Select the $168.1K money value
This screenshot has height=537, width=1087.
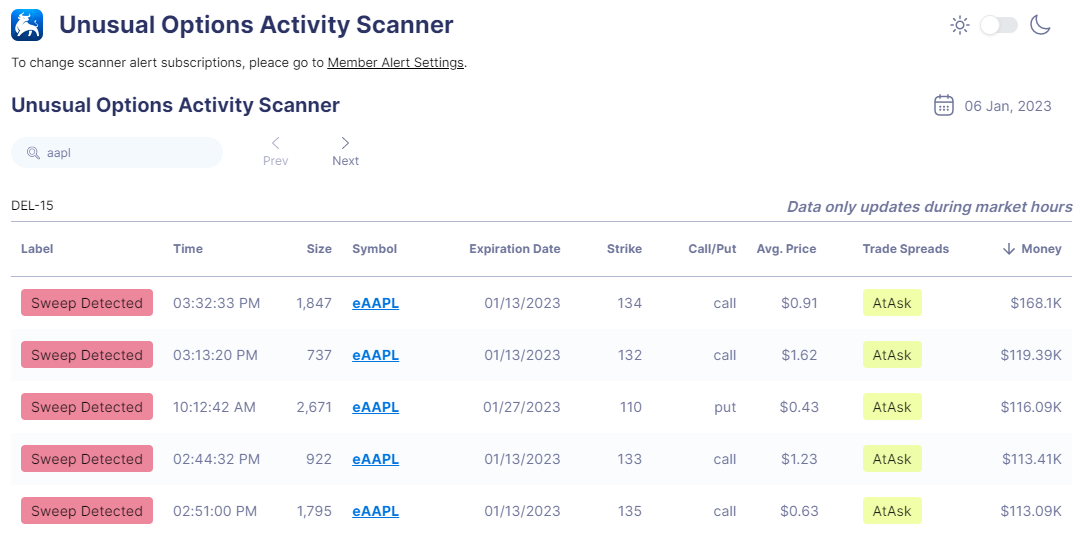coord(1036,303)
